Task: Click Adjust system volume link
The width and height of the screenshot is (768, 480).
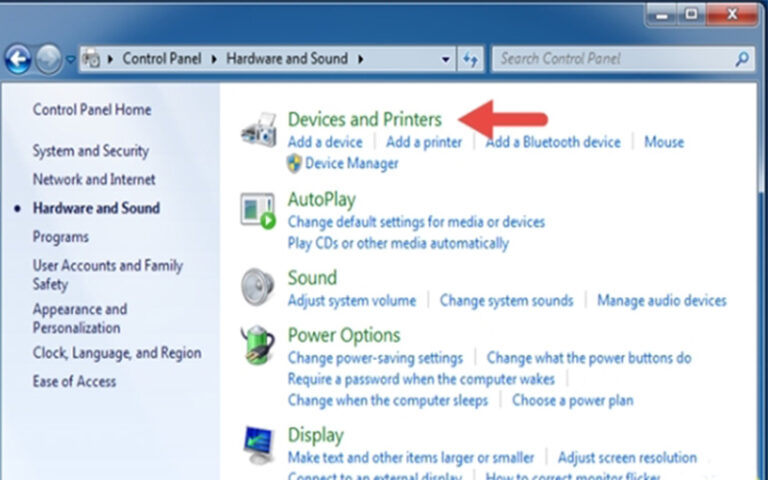Action: (x=352, y=300)
